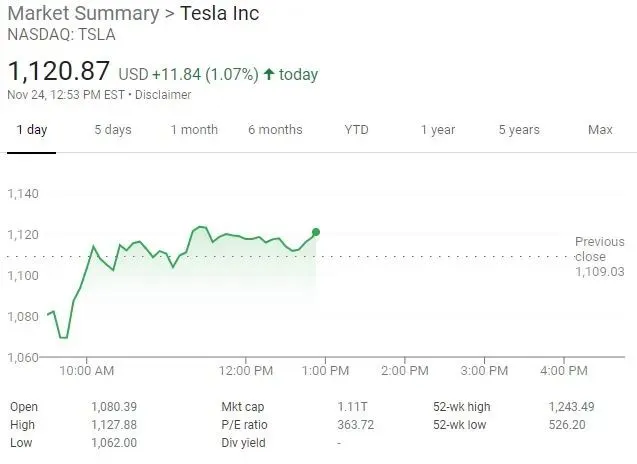Click the Previous close 1,109.03 label
The height and width of the screenshot is (464, 637).
tap(600, 257)
